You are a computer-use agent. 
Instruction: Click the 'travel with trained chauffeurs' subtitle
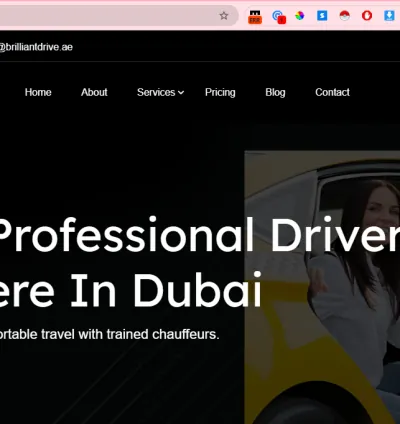point(130,334)
